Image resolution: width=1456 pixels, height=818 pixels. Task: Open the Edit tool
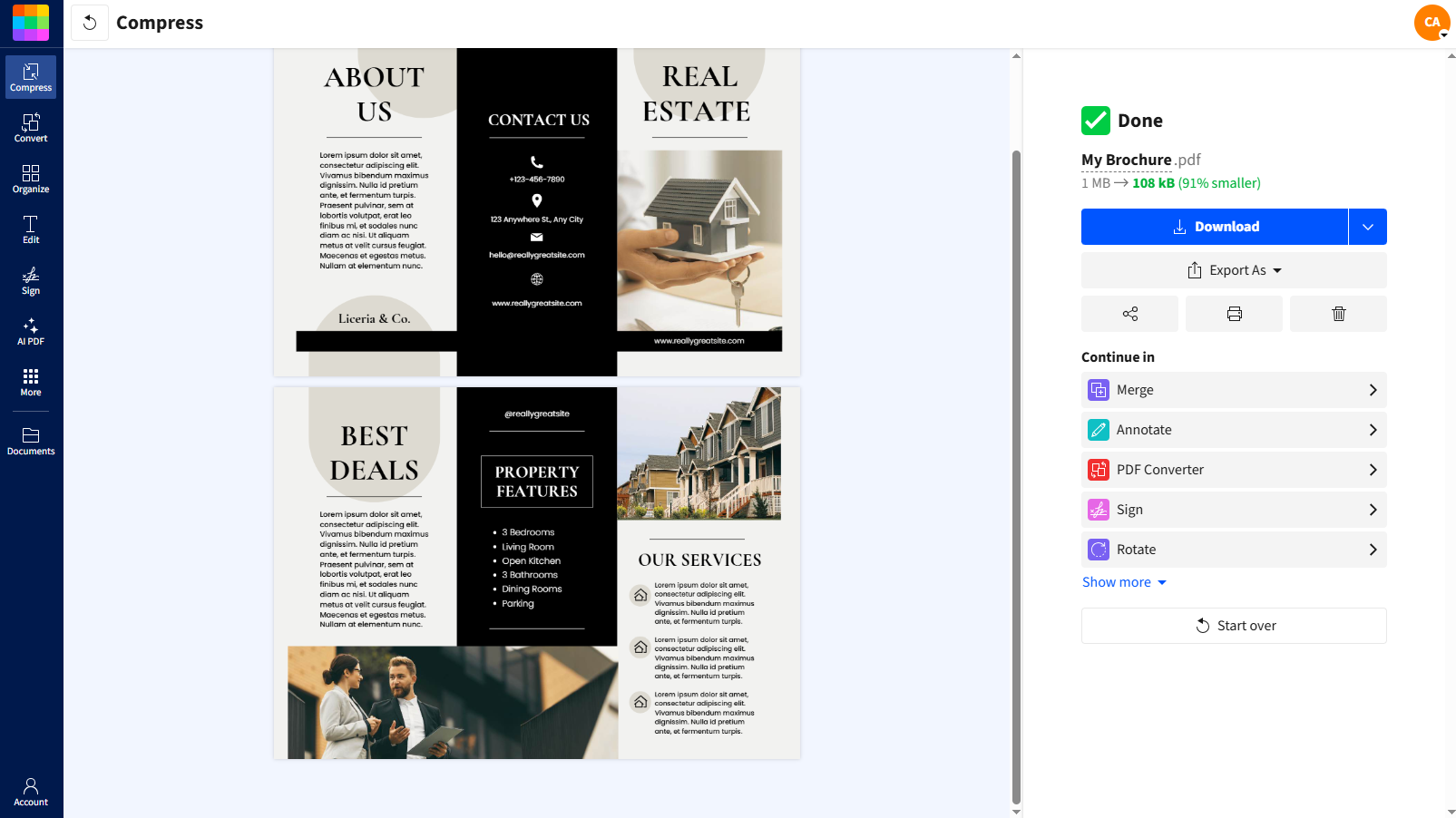click(x=30, y=229)
